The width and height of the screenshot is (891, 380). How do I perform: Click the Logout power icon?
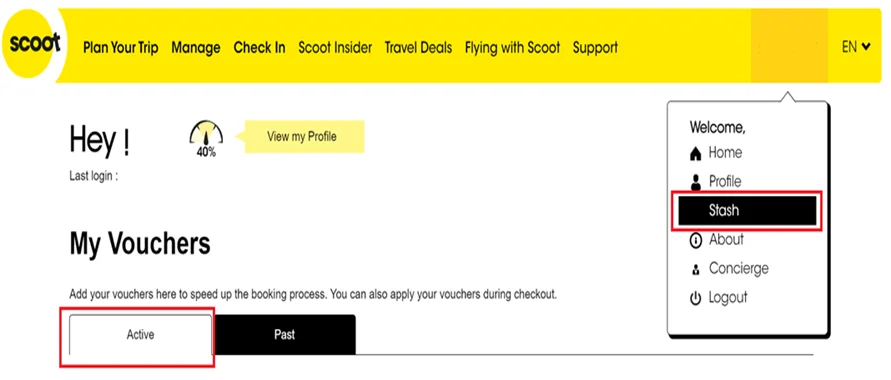pos(696,299)
